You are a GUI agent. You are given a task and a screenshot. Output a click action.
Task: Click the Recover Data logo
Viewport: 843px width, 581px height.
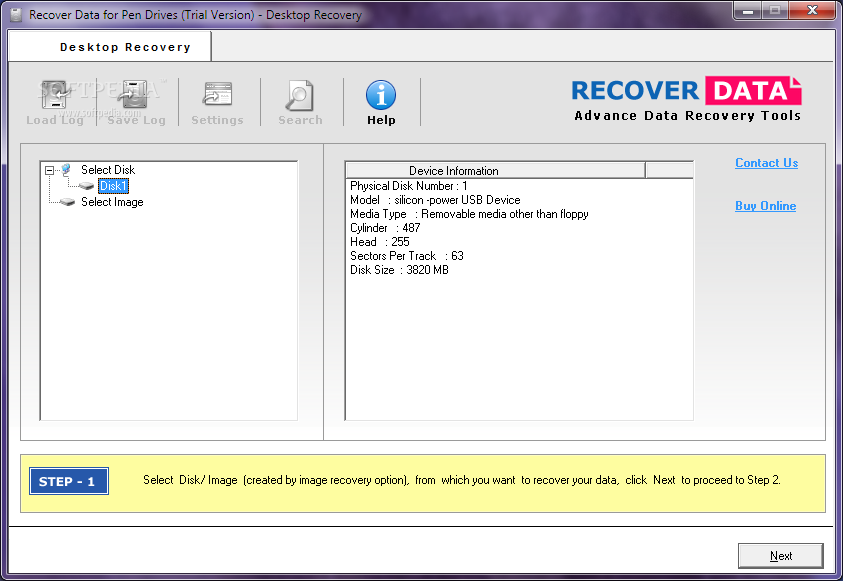(x=687, y=99)
